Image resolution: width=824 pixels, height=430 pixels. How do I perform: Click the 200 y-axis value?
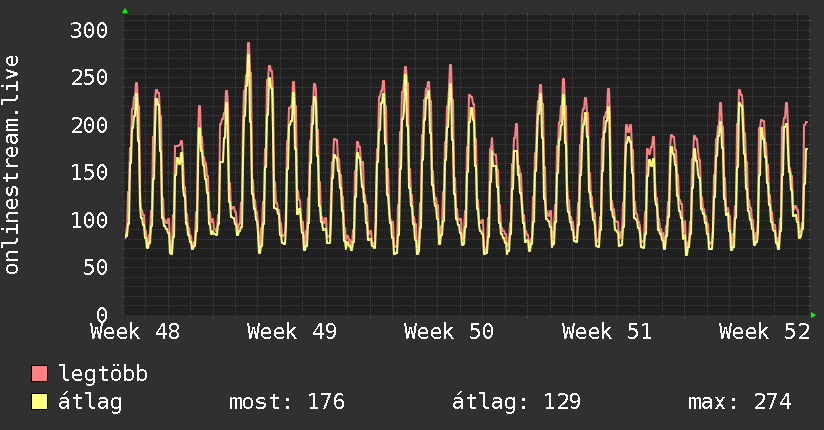tap(89, 125)
